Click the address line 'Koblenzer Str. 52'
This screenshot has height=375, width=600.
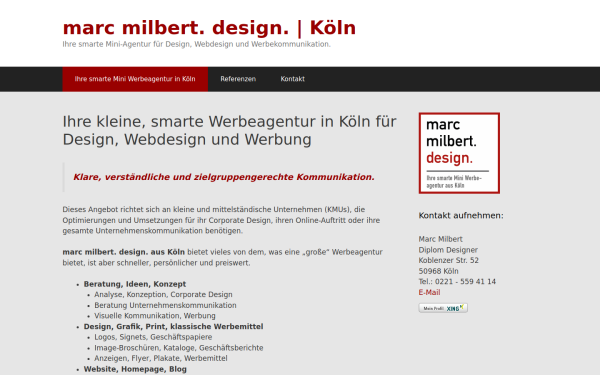[448, 261]
